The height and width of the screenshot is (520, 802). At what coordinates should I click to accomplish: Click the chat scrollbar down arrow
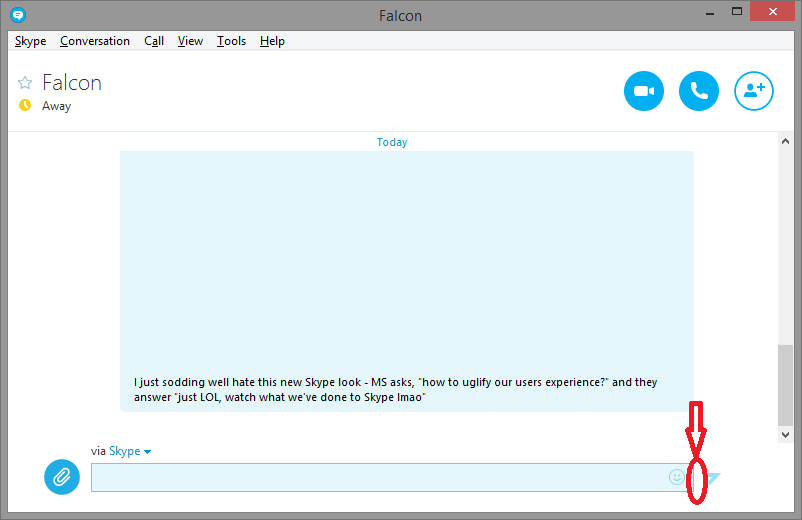(785, 435)
